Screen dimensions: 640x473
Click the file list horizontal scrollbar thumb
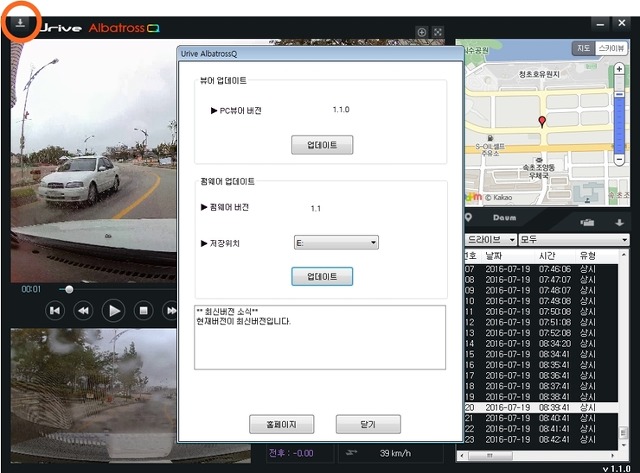click(490, 455)
